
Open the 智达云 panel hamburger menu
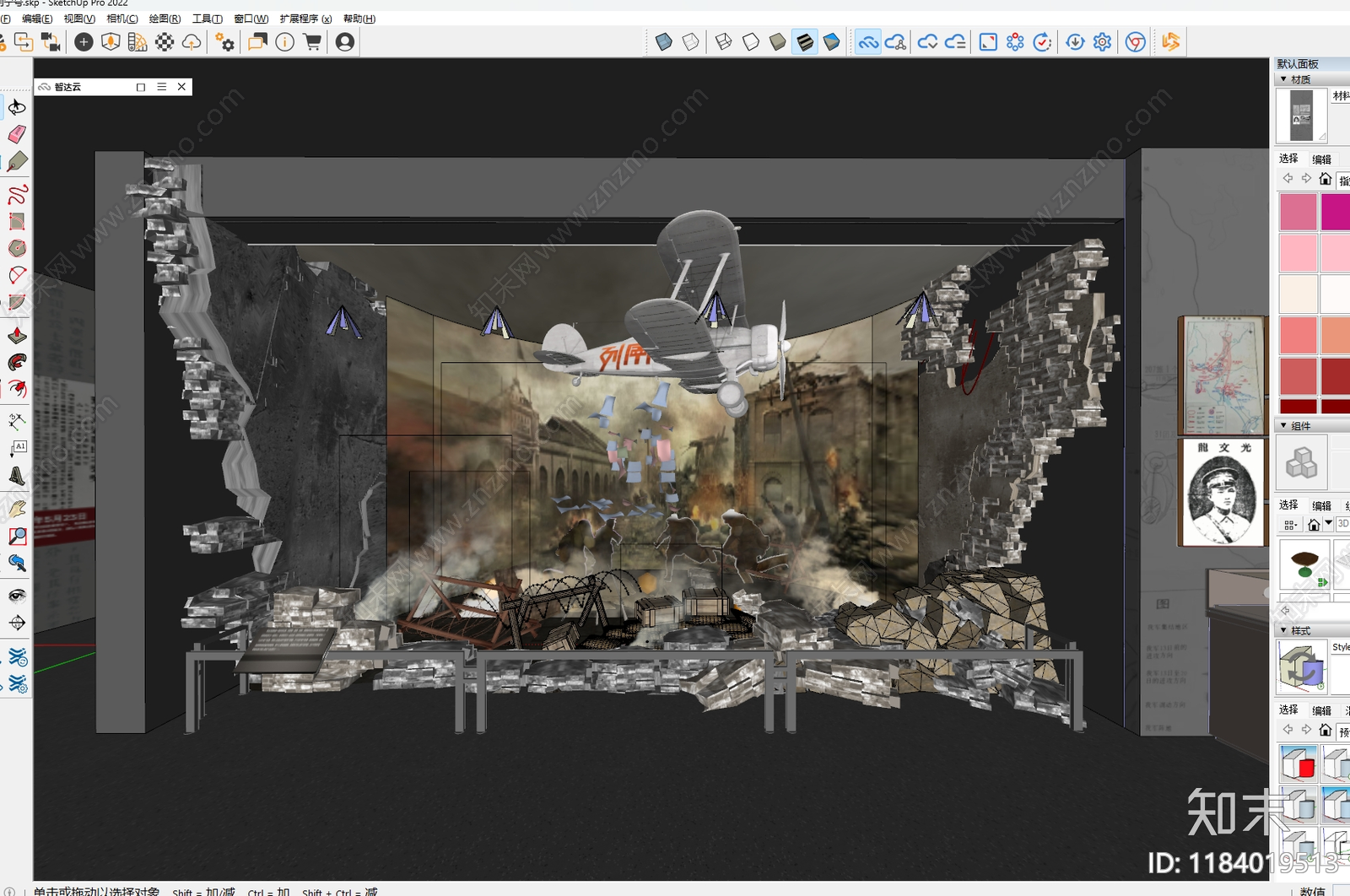tap(162, 87)
